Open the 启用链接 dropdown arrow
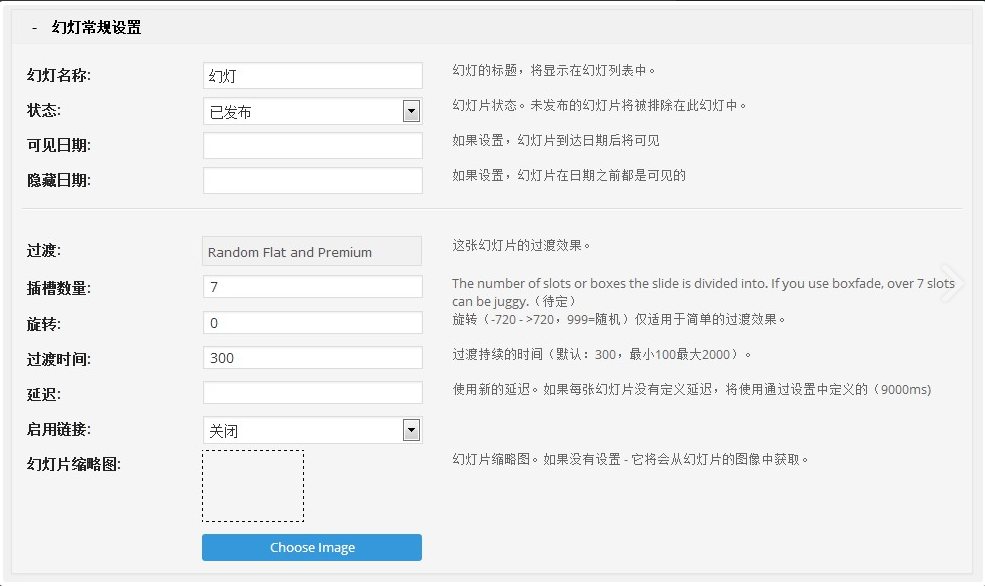 (411, 431)
